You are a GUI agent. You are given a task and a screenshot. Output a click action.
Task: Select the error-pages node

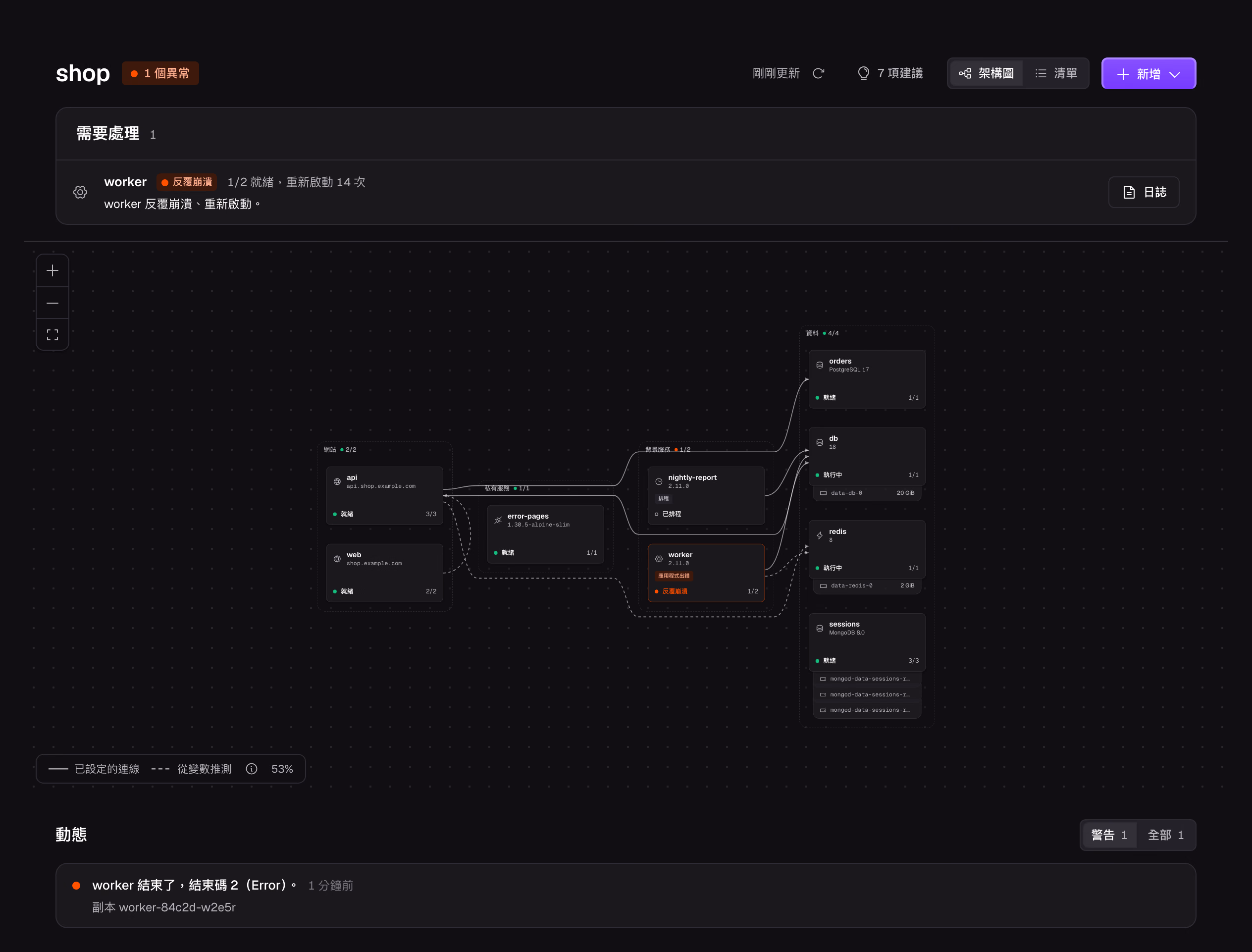coord(545,534)
